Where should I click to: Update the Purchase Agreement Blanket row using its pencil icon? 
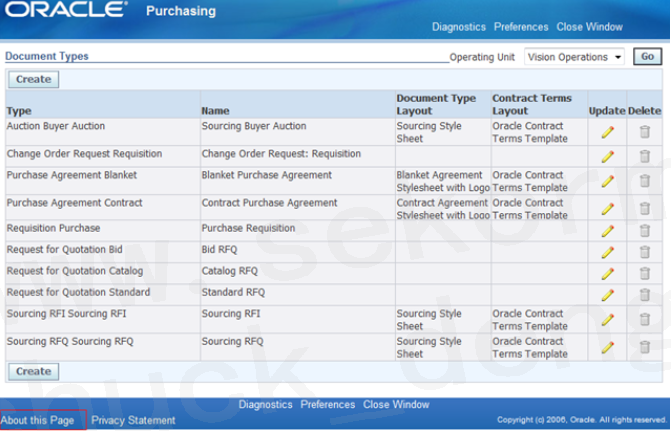[x=608, y=181]
